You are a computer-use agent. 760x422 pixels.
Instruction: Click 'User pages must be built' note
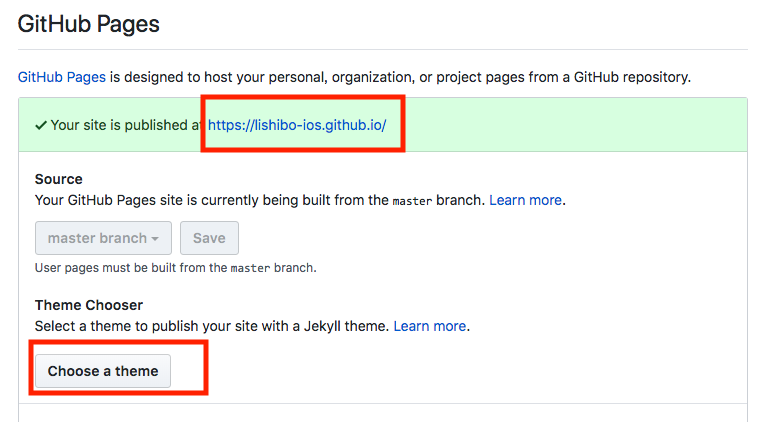click(x=175, y=268)
